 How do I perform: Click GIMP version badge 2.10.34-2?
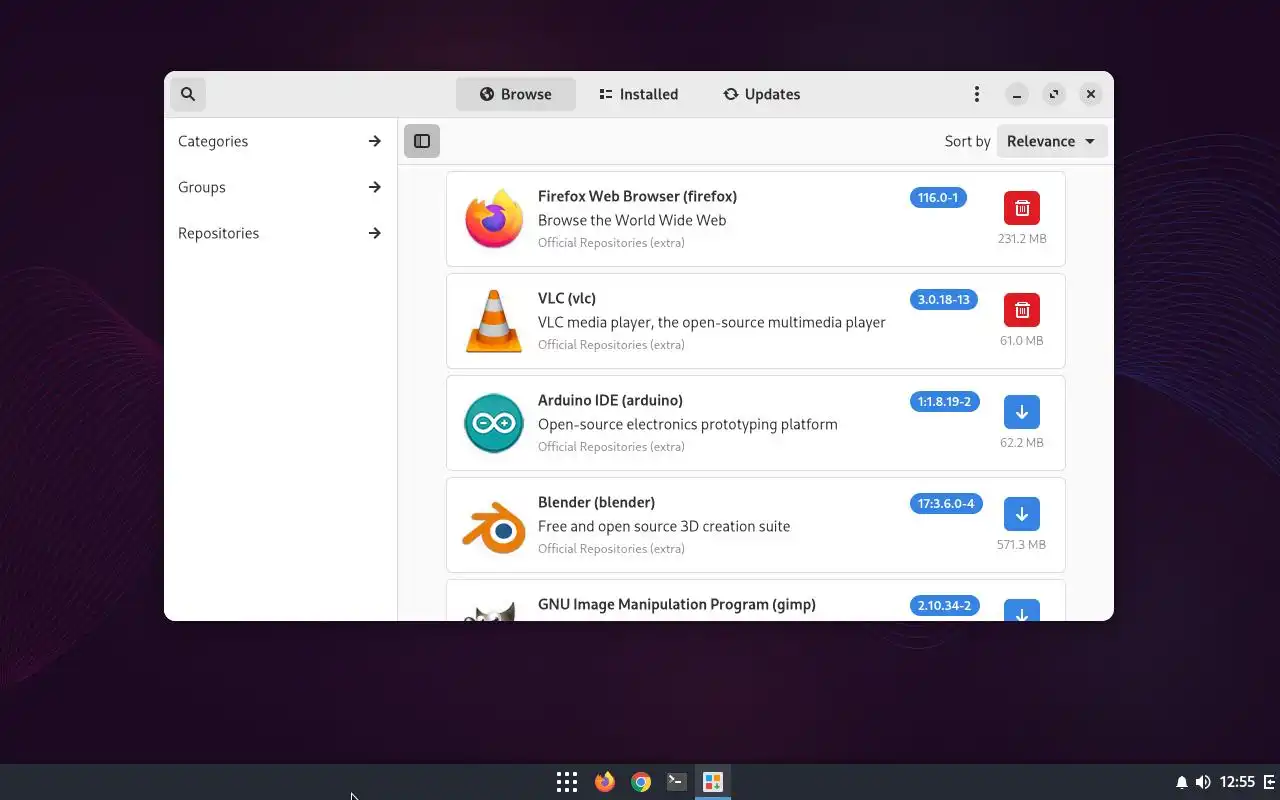click(944, 606)
